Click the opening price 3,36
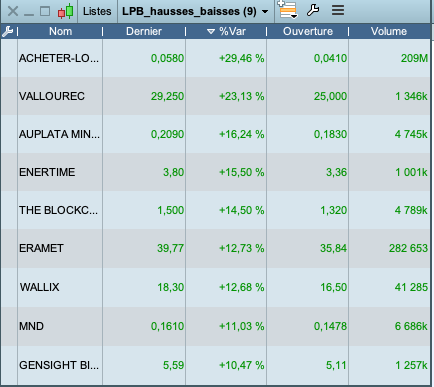Image resolution: width=434 pixels, height=387 pixels. pyautogui.click(x=336, y=172)
